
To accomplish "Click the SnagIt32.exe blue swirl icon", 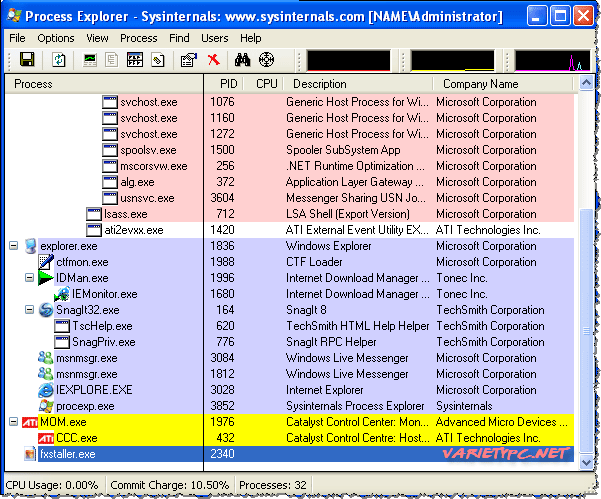I will [46, 310].
